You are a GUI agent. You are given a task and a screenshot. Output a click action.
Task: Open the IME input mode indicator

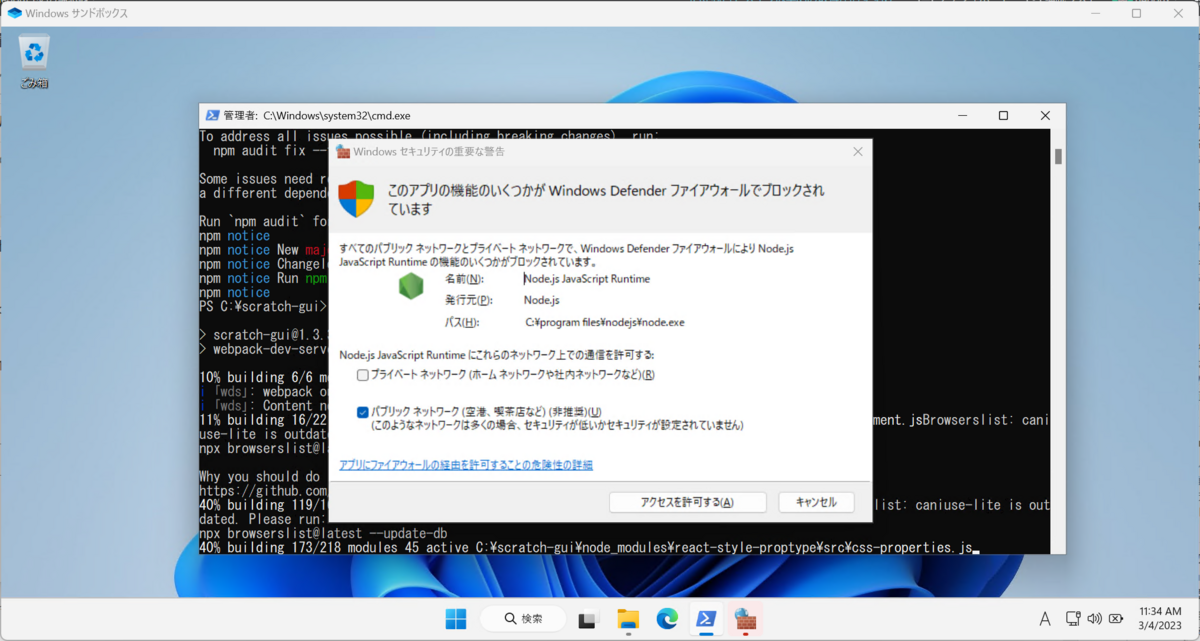tap(1045, 619)
